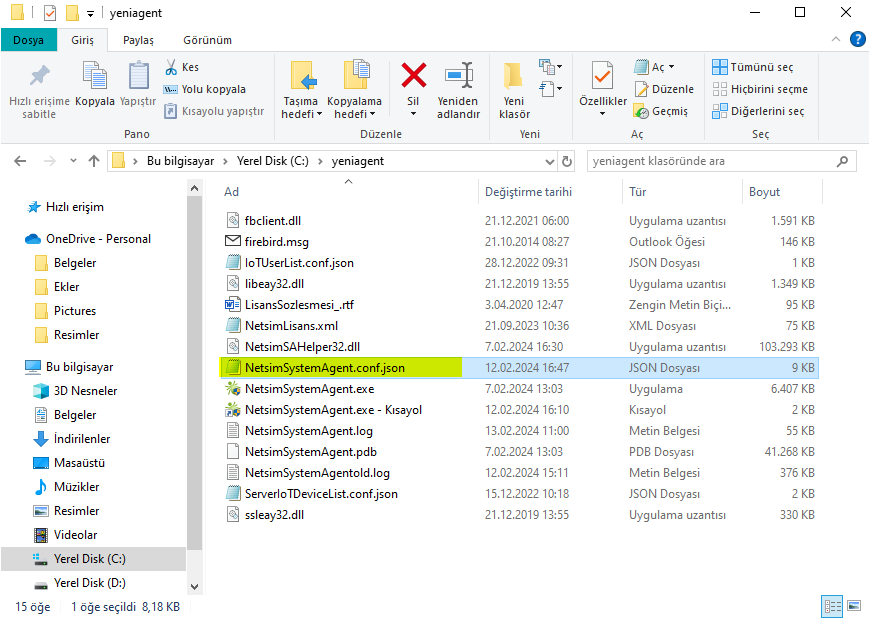869x618 pixels.
Task: Pin to Quick Access (Hızlı erişime sabitle)
Action: 39,91
